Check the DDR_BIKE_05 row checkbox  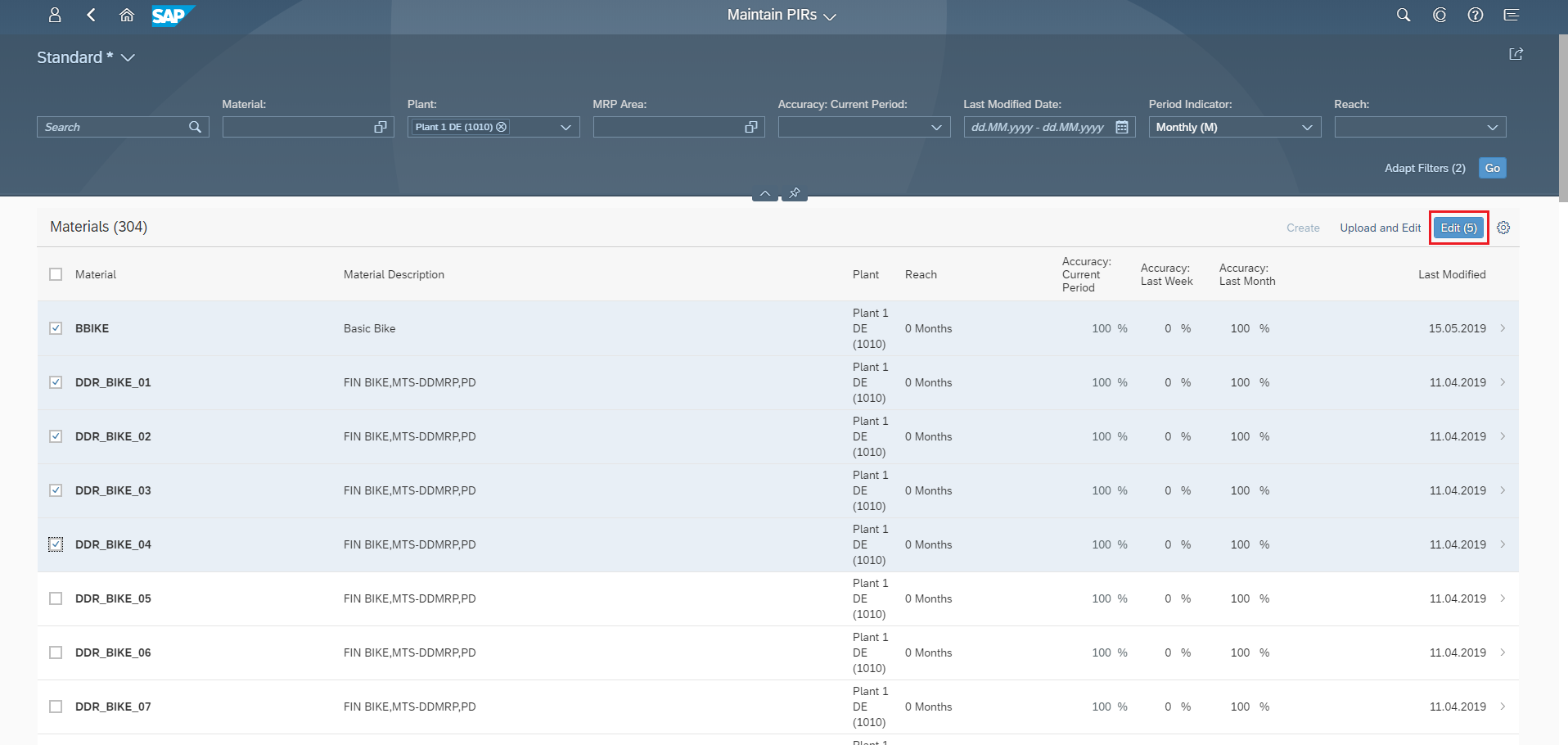click(56, 598)
